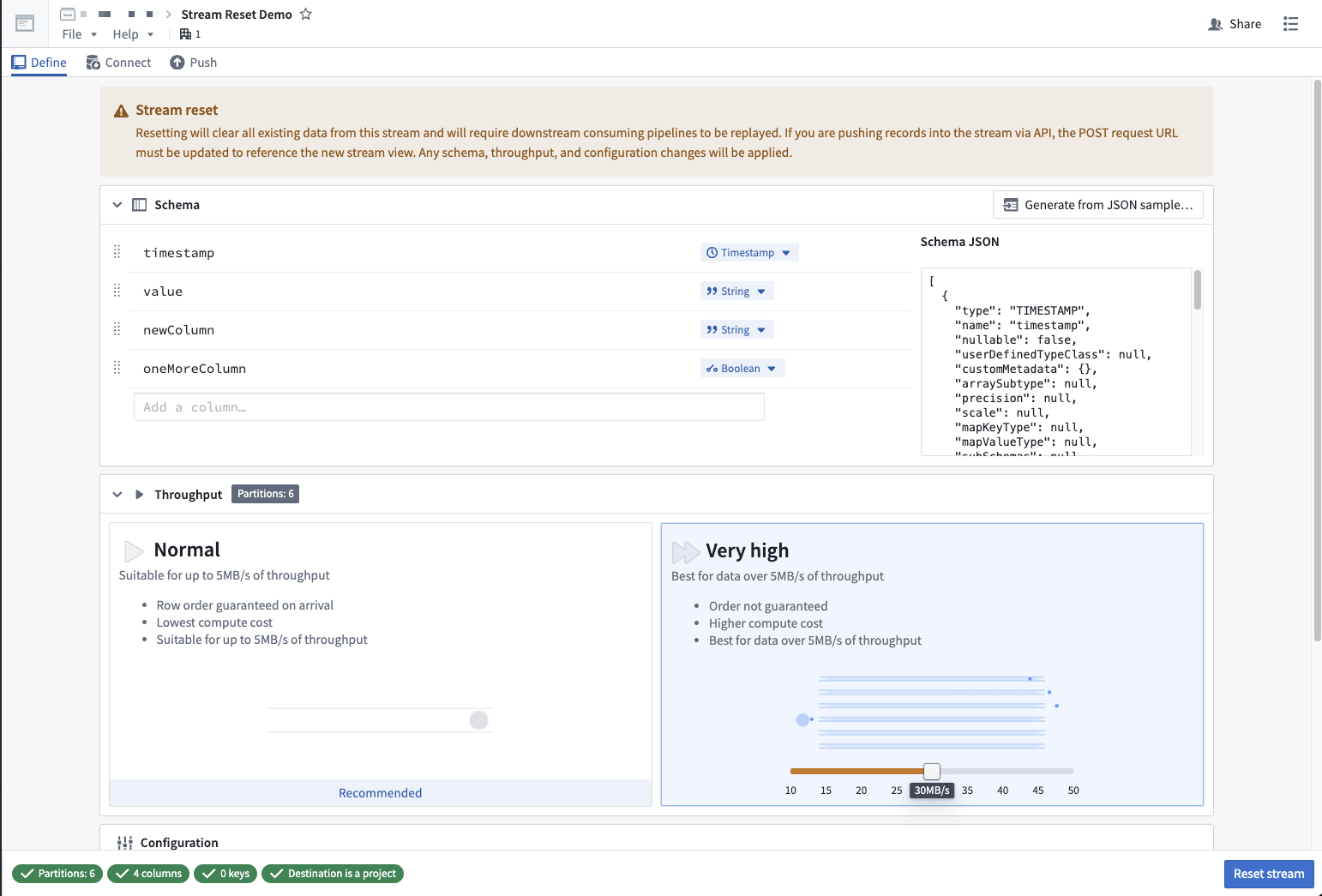The width and height of the screenshot is (1322, 896).
Task: Click the Partitions: 6 tag beside Throughput
Action: pos(266,494)
